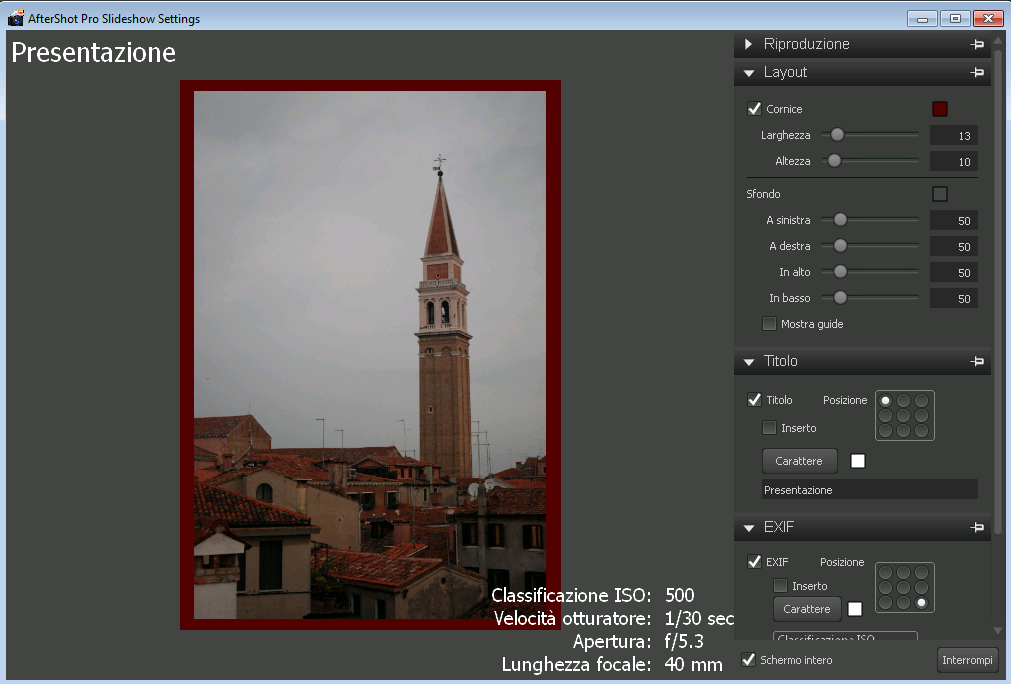Select top-left position for Titolo
Image resolution: width=1011 pixels, height=684 pixels.
coord(885,400)
